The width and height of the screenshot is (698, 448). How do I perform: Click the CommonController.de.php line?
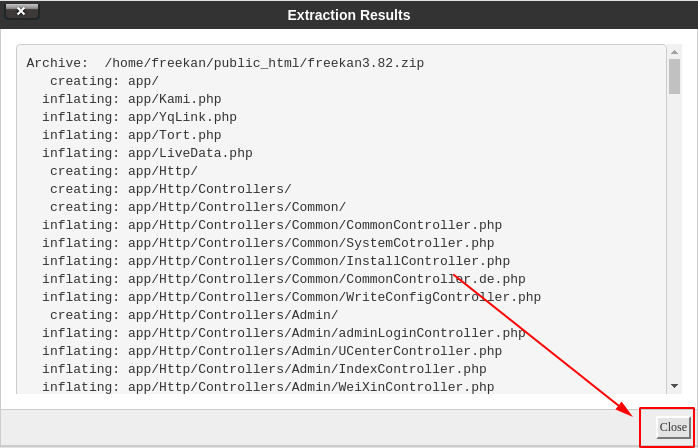pyautogui.click(x=284, y=279)
